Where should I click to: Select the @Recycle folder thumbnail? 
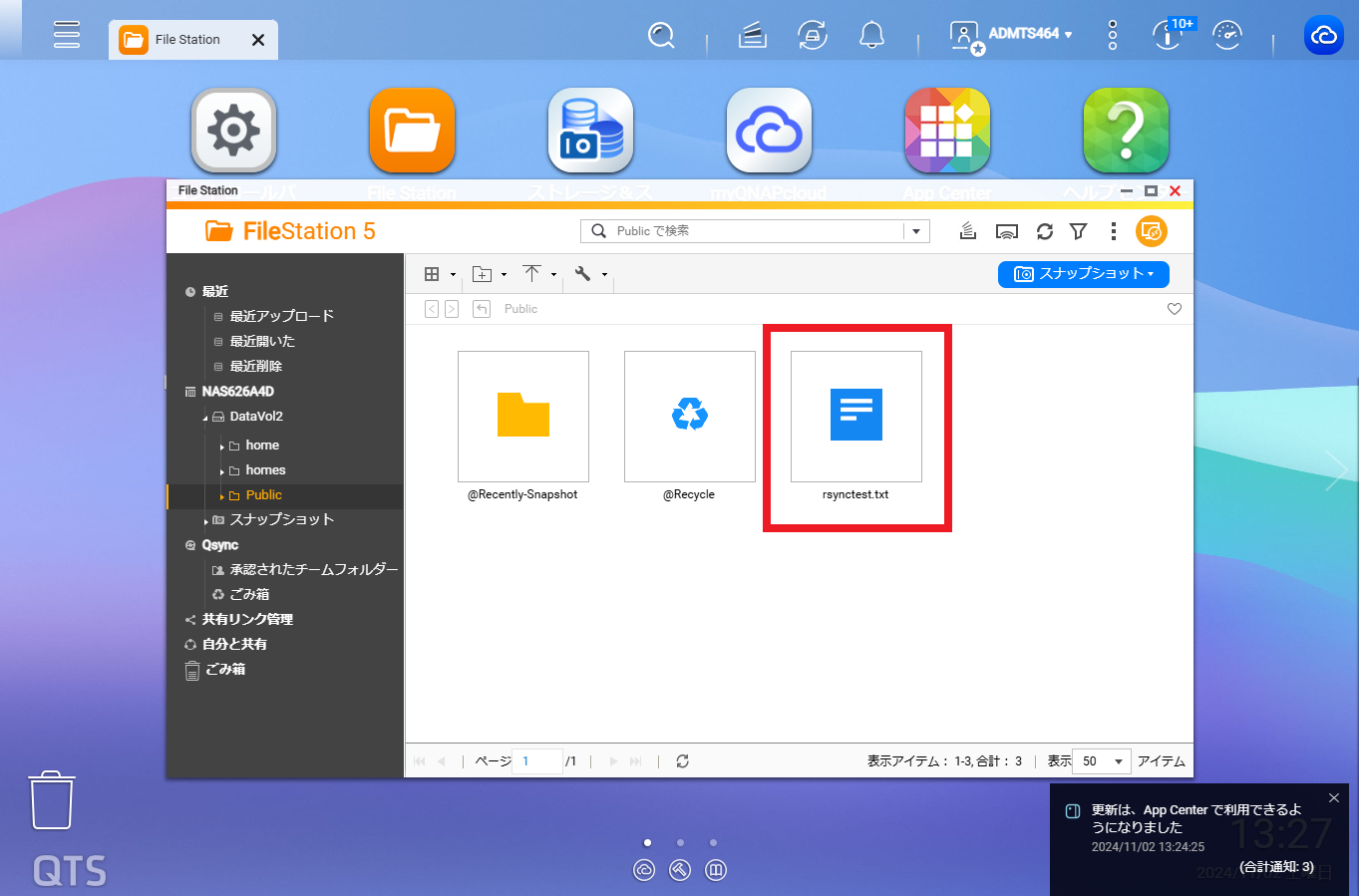[x=690, y=417]
